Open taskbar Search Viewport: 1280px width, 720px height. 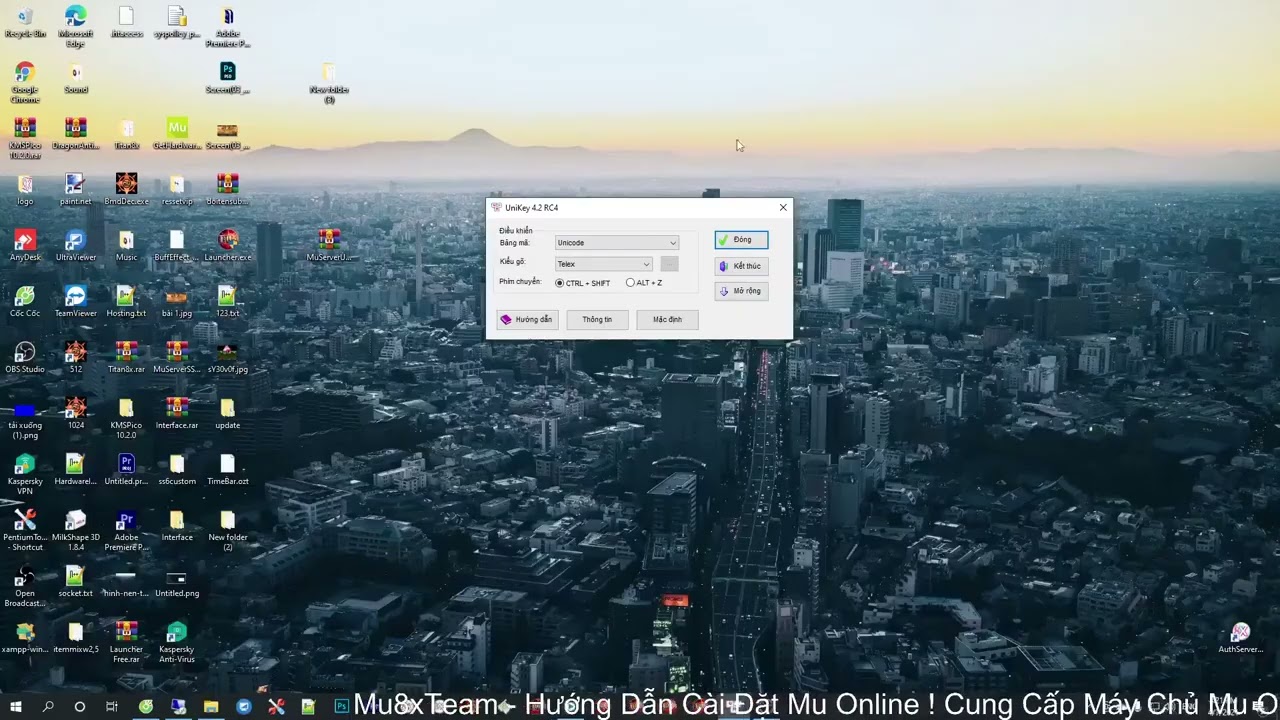coord(48,706)
